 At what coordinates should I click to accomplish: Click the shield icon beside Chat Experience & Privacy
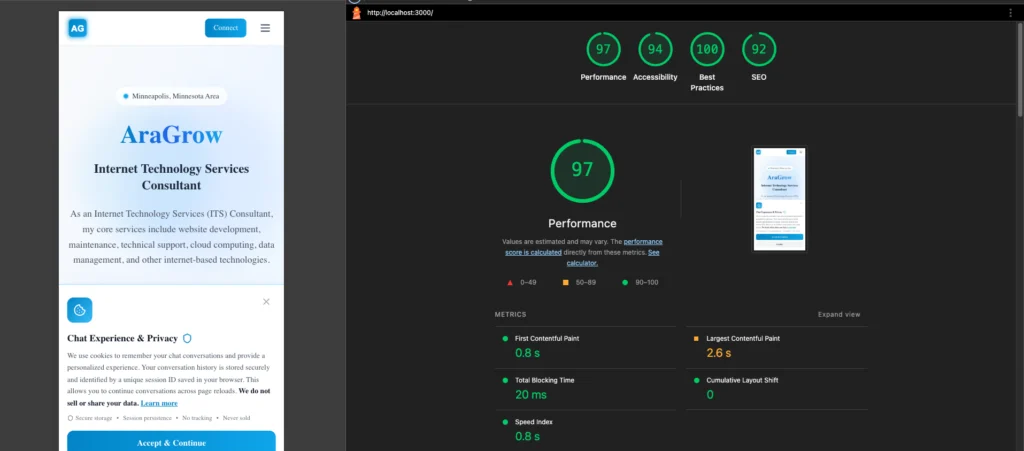pos(187,339)
